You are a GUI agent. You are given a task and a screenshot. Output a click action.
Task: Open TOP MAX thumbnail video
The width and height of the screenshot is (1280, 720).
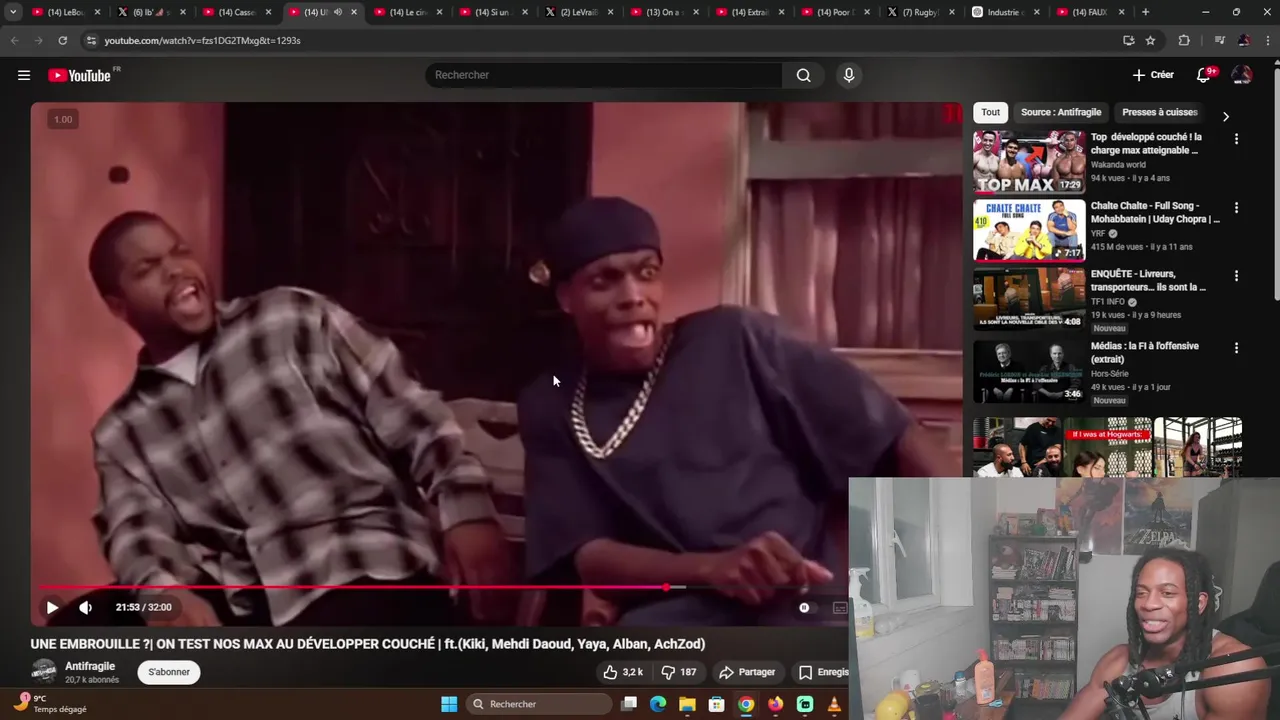pyautogui.click(x=1029, y=162)
